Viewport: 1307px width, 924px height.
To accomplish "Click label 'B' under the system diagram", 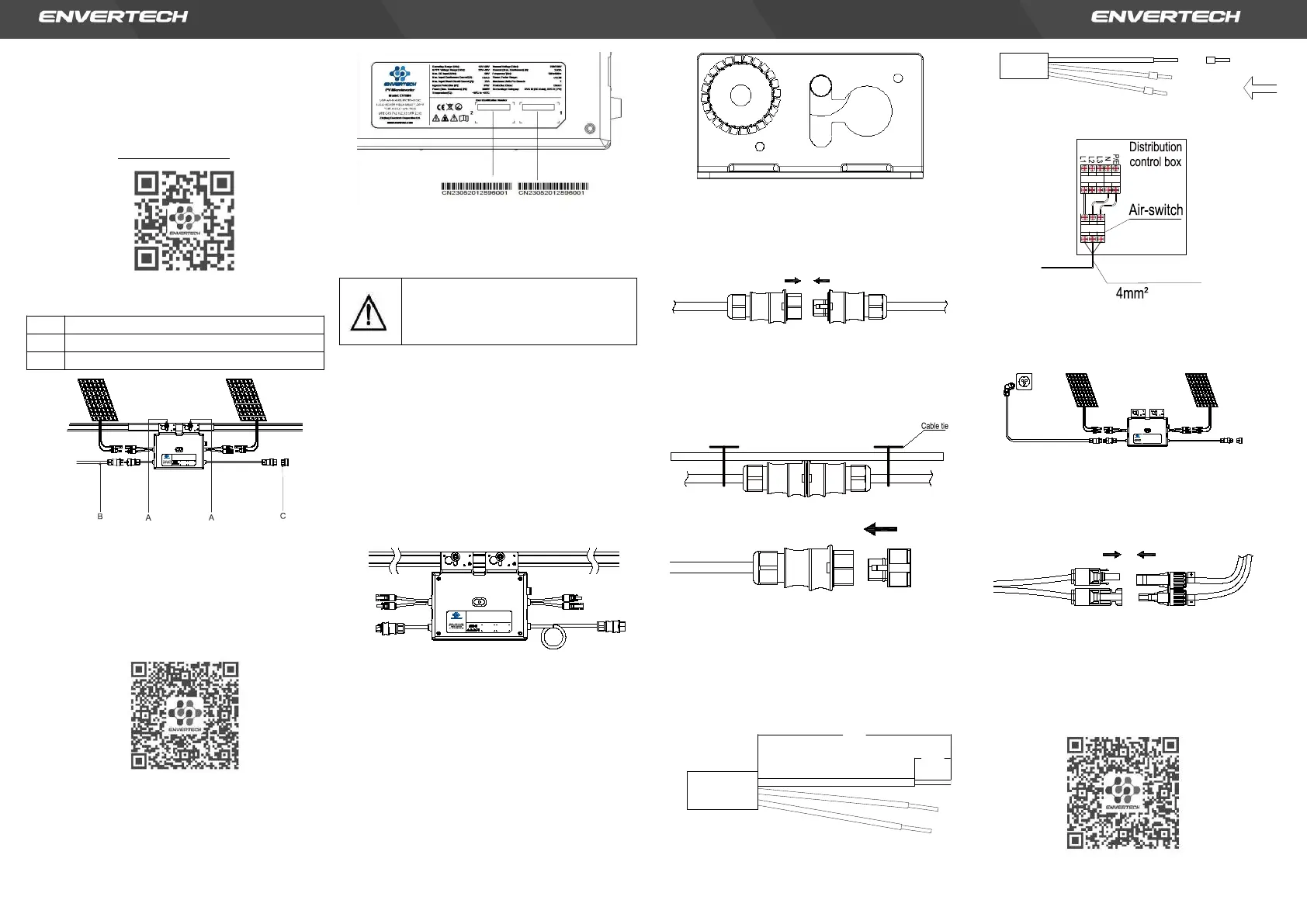I will pyautogui.click(x=100, y=516).
